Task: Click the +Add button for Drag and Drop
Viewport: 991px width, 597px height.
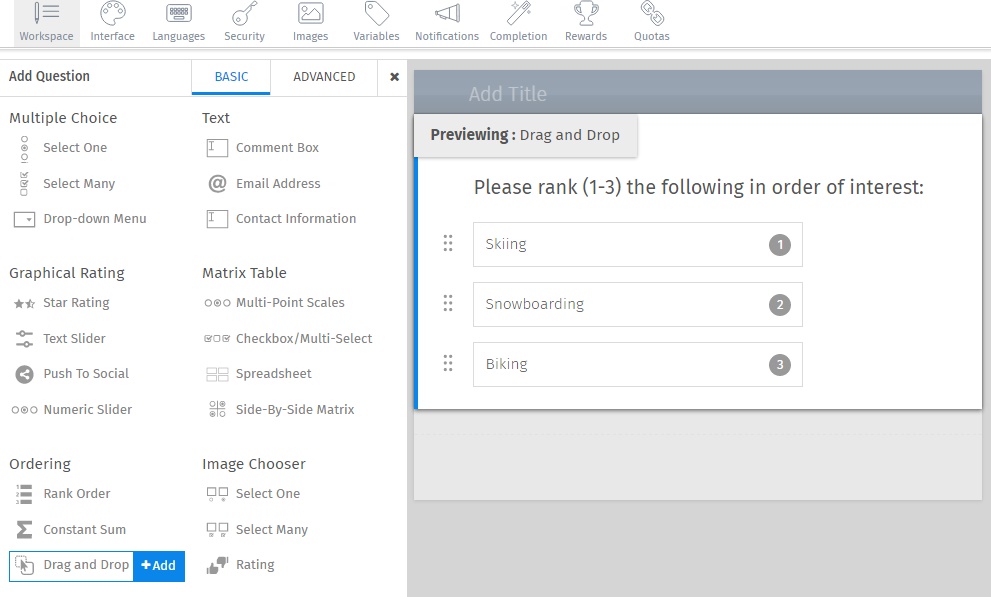Action: point(158,566)
